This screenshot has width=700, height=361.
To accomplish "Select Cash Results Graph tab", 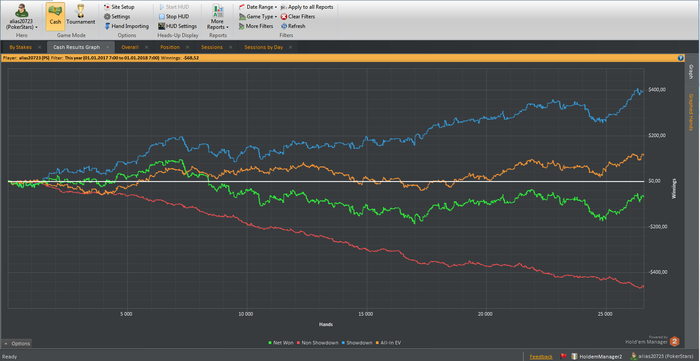I will (x=77, y=47).
